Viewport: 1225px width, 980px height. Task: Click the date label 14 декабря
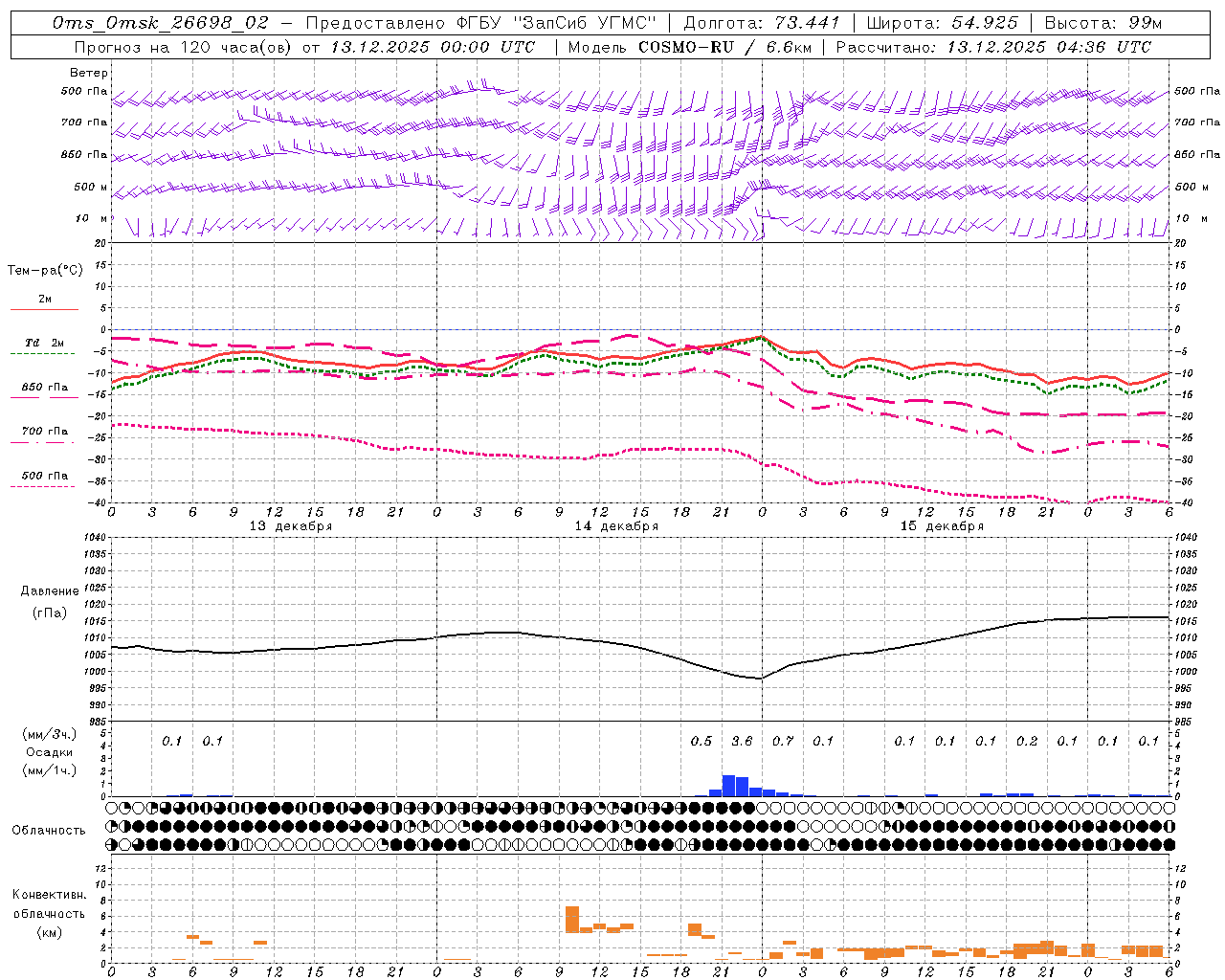tap(616, 526)
